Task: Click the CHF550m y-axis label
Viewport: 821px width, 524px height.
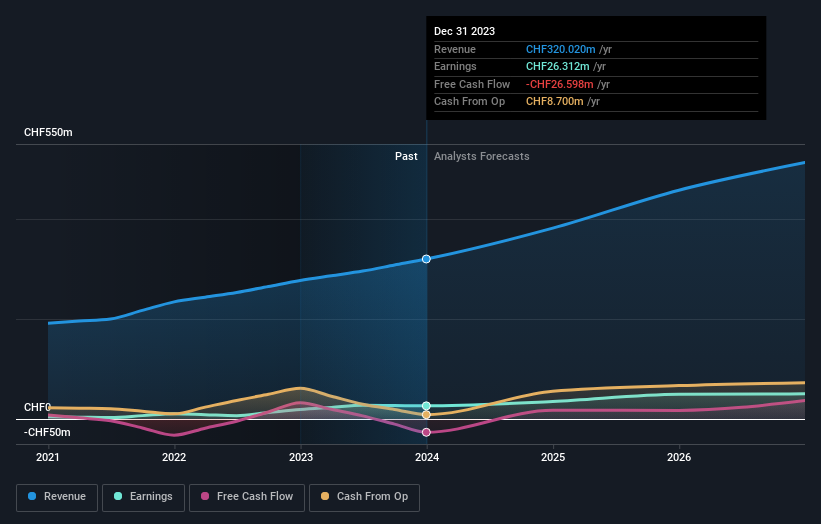Action: 48,132
